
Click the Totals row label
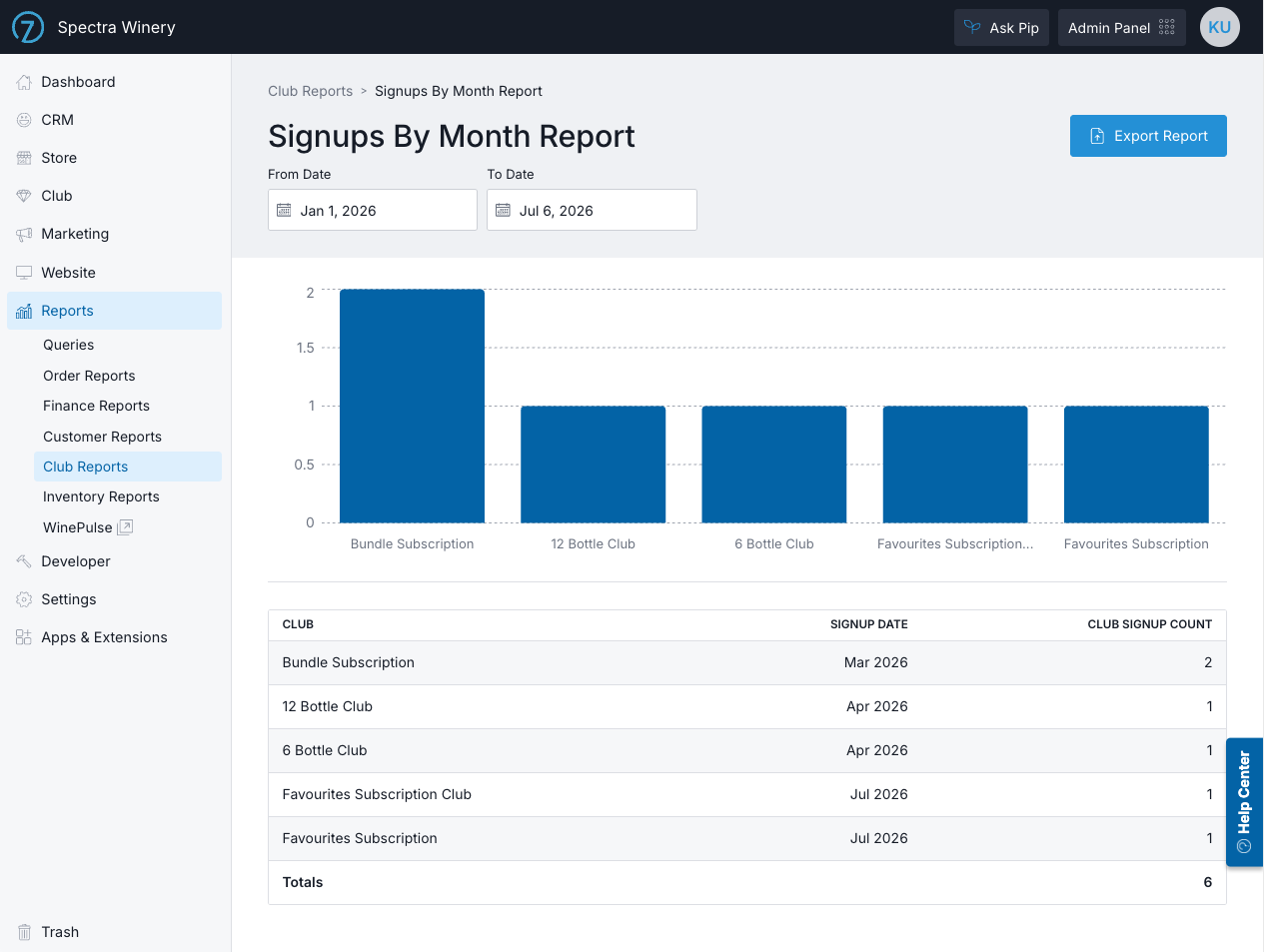click(x=303, y=882)
